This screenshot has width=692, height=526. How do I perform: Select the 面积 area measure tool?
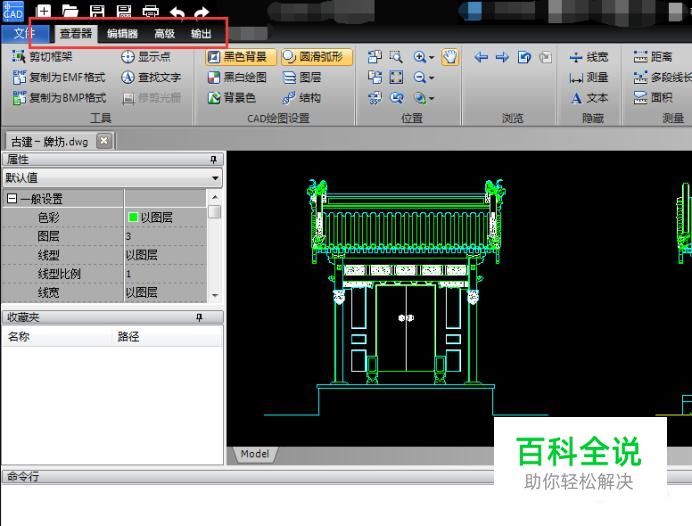653,98
